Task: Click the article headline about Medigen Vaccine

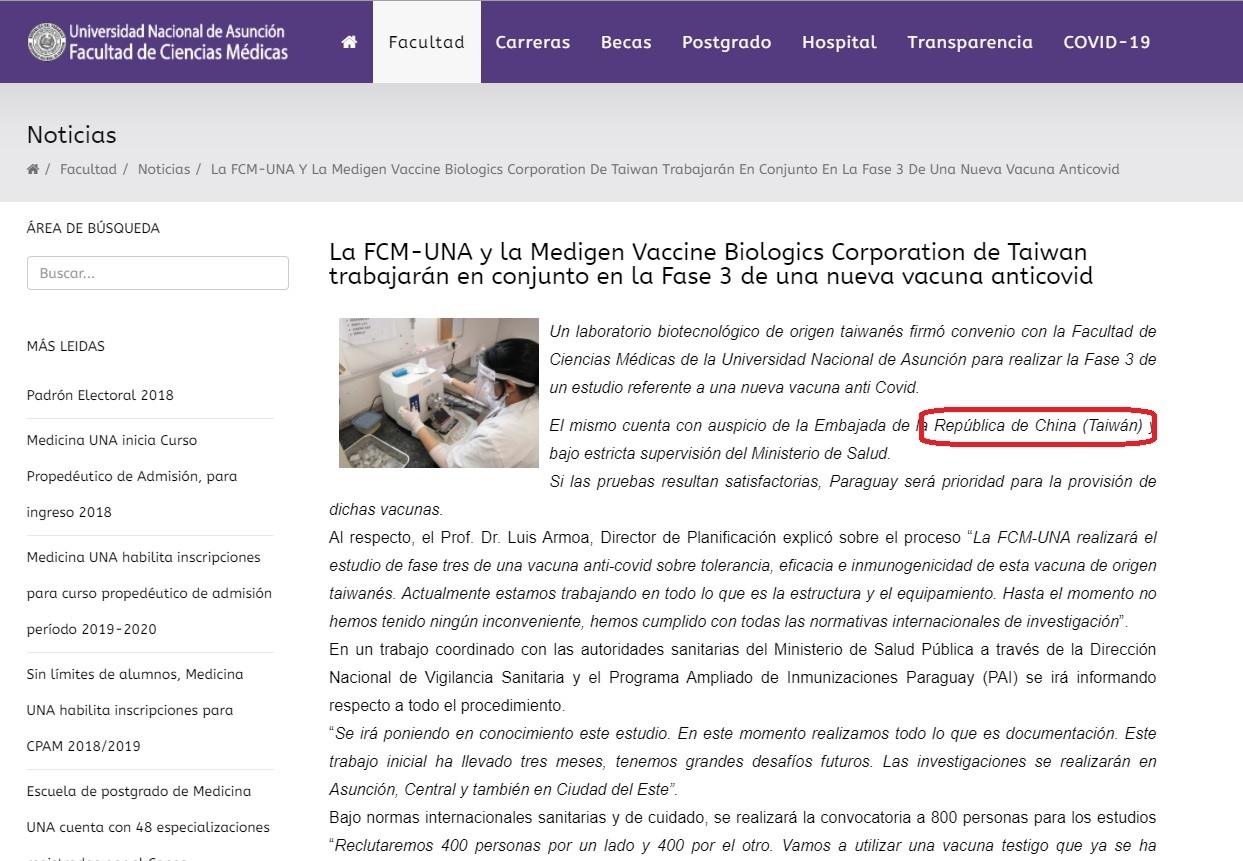Action: 711,264
